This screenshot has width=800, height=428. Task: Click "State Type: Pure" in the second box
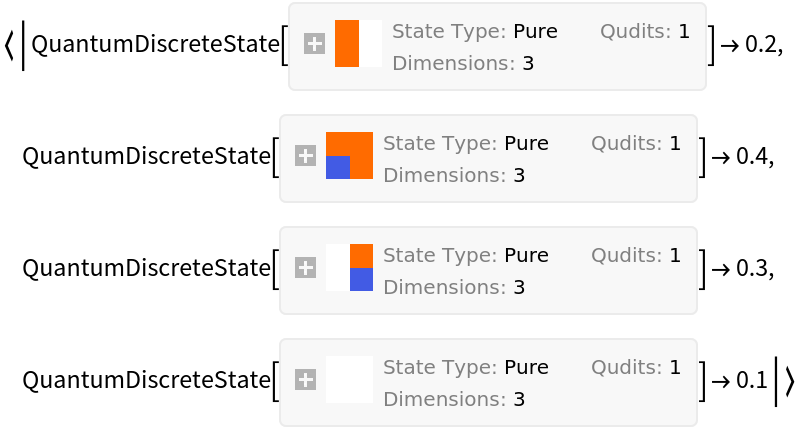[465, 143]
